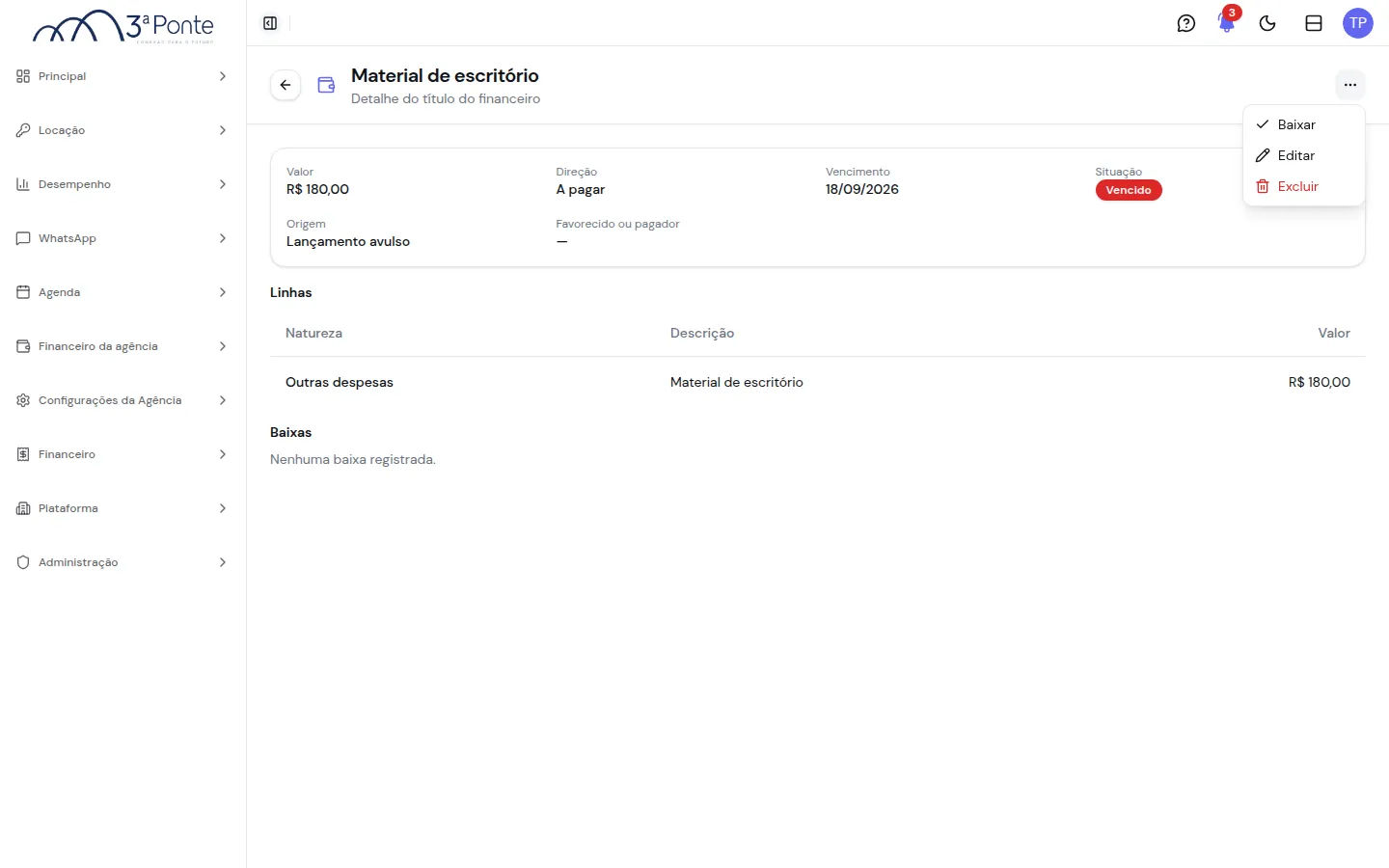Collapse the sidebar panel icon
The height and width of the screenshot is (868, 1389).
pyautogui.click(x=270, y=23)
